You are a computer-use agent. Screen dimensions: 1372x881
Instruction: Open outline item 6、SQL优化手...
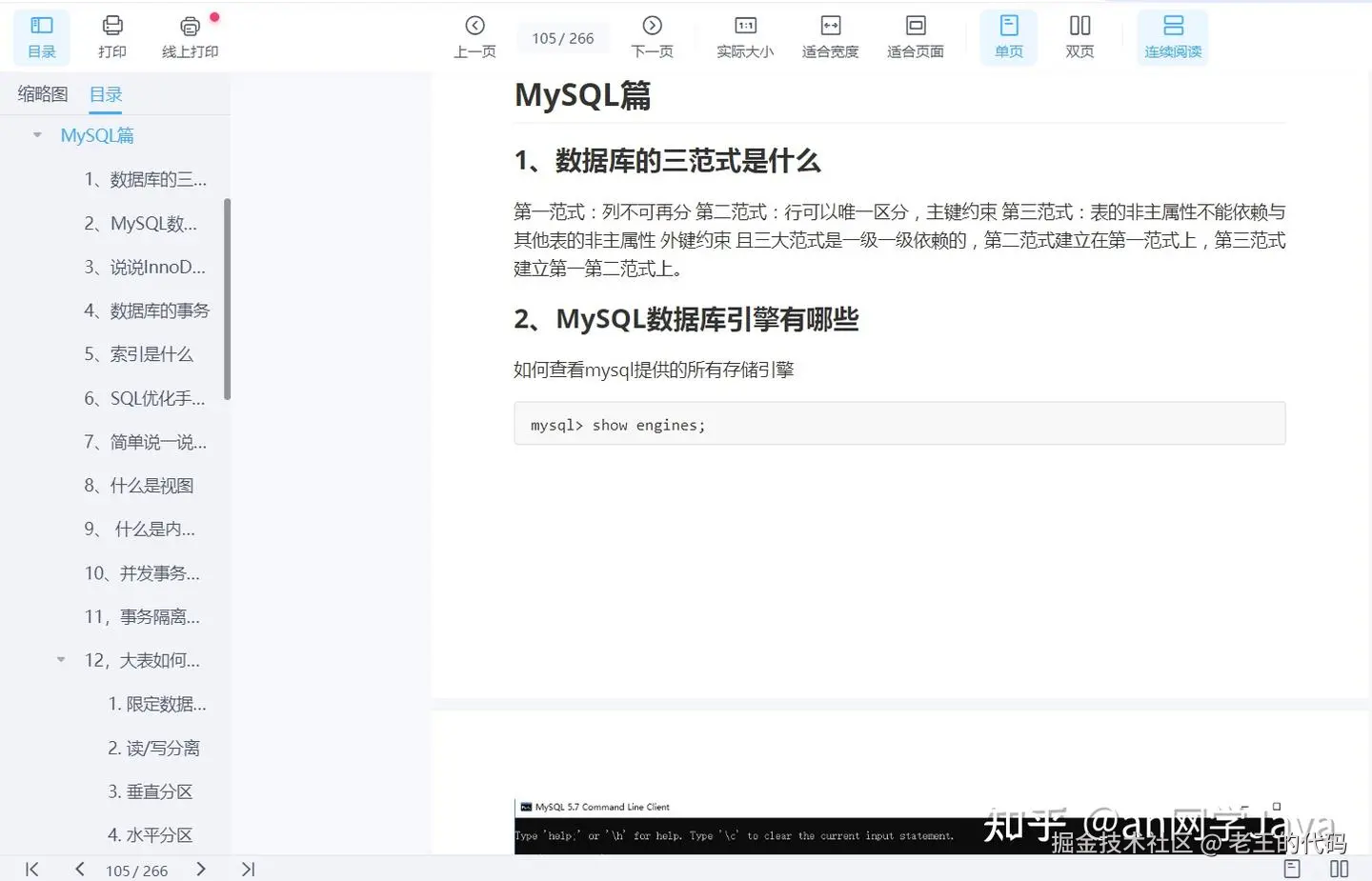coord(145,398)
